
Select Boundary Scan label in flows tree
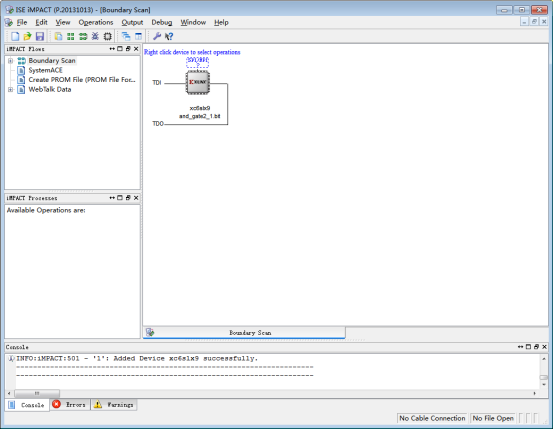(52, 61)
